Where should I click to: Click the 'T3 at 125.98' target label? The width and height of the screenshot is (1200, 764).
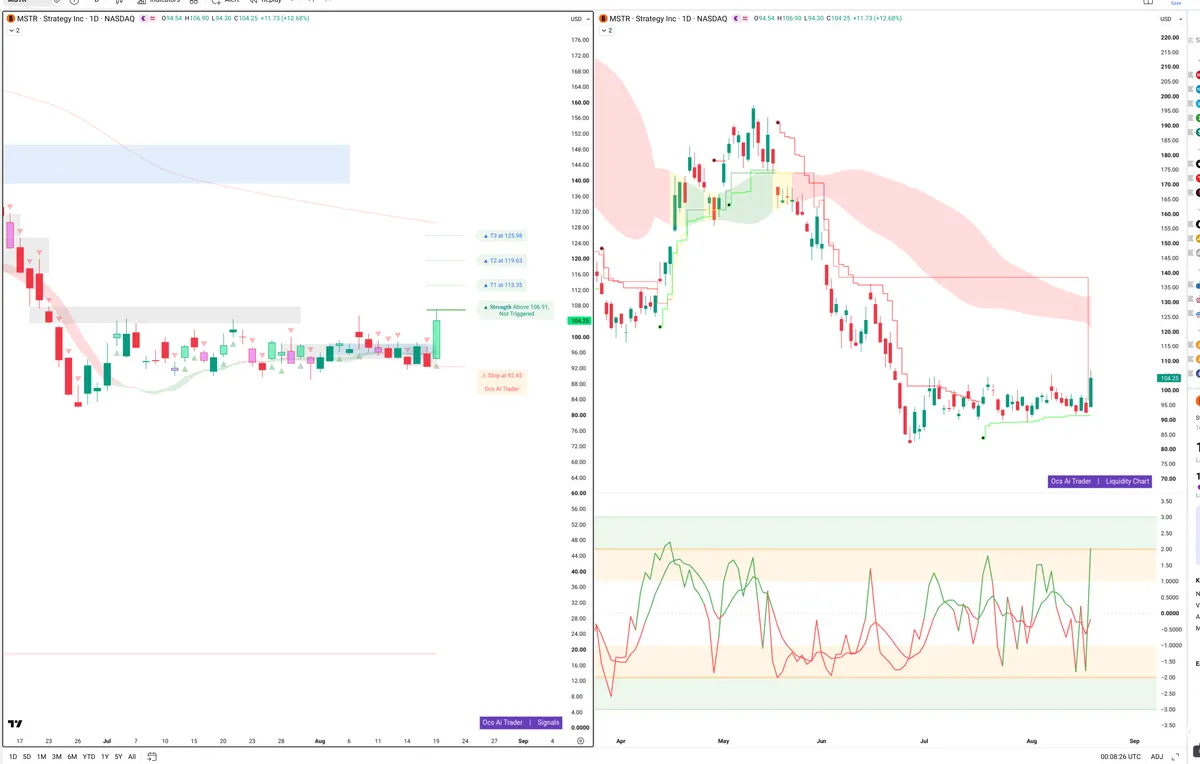click(x=503, y=235)
